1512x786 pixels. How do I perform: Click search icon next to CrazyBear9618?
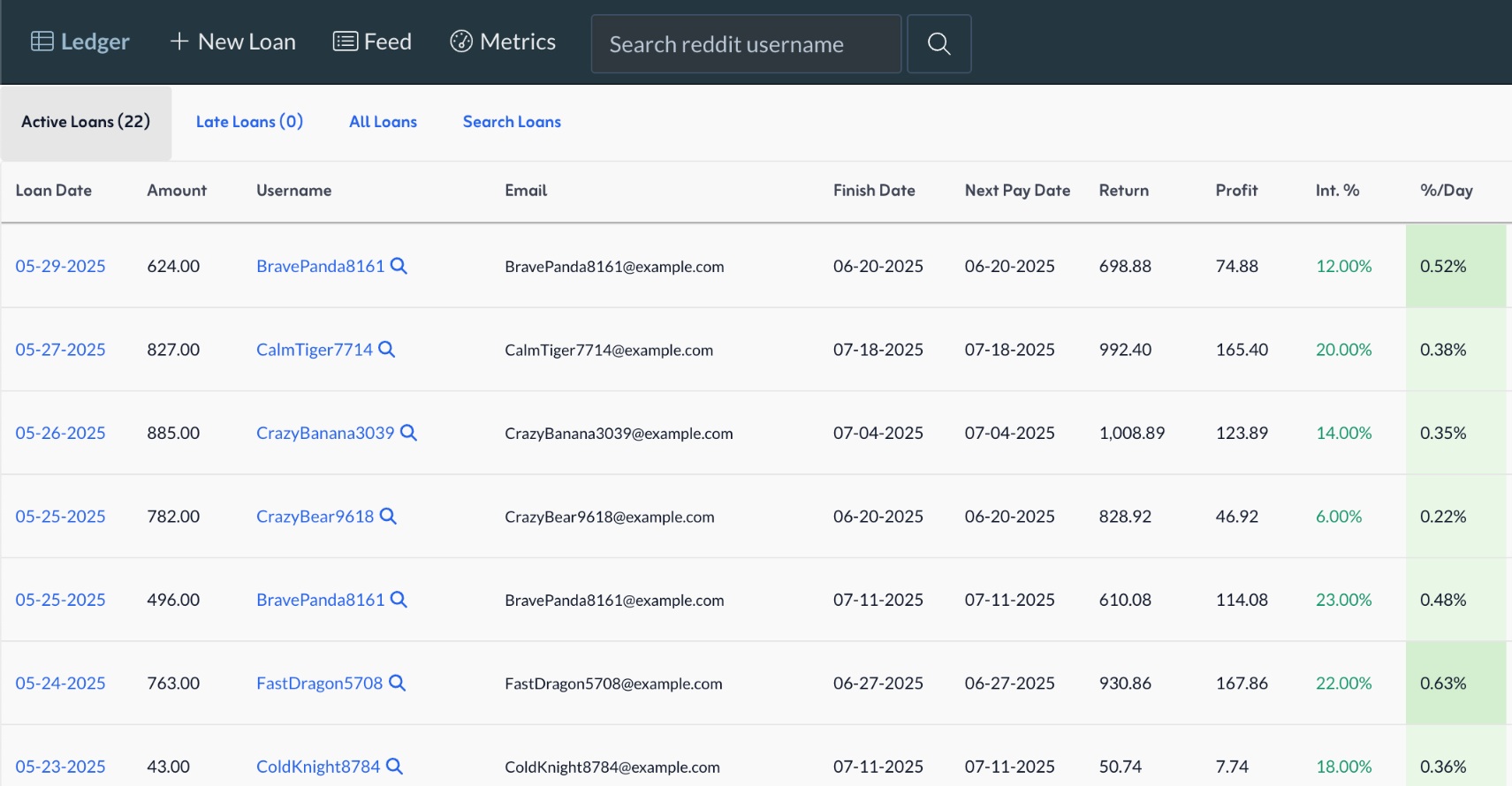point(388,517)
